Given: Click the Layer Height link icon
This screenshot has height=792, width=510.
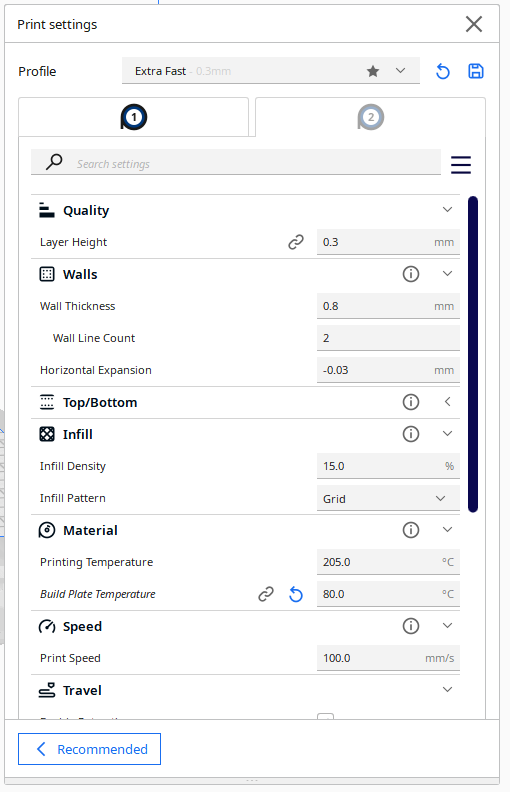Looking at the screenshot, I should tap(296, 242).
